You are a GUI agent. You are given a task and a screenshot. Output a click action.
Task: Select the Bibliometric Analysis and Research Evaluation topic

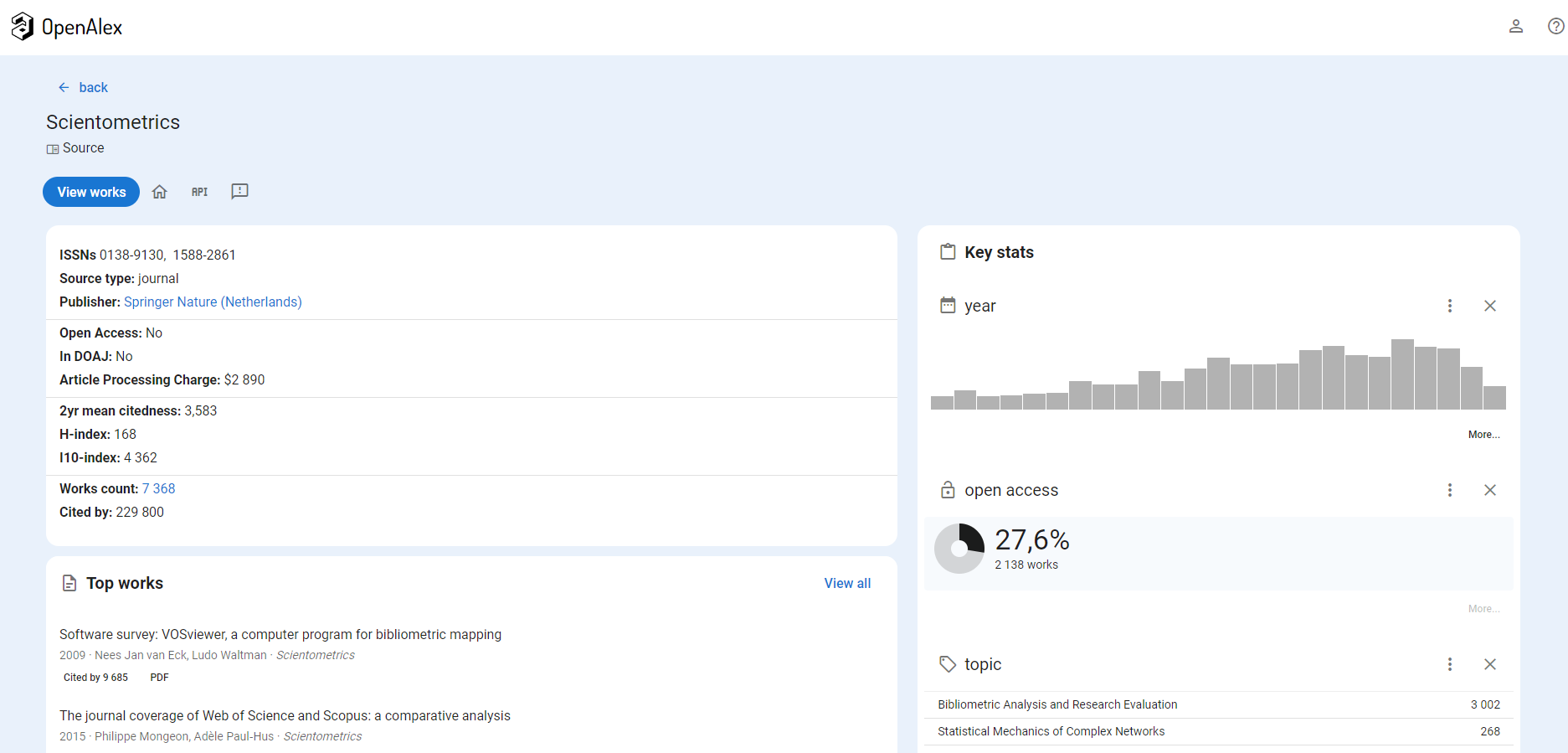(x=1219, y=704)
